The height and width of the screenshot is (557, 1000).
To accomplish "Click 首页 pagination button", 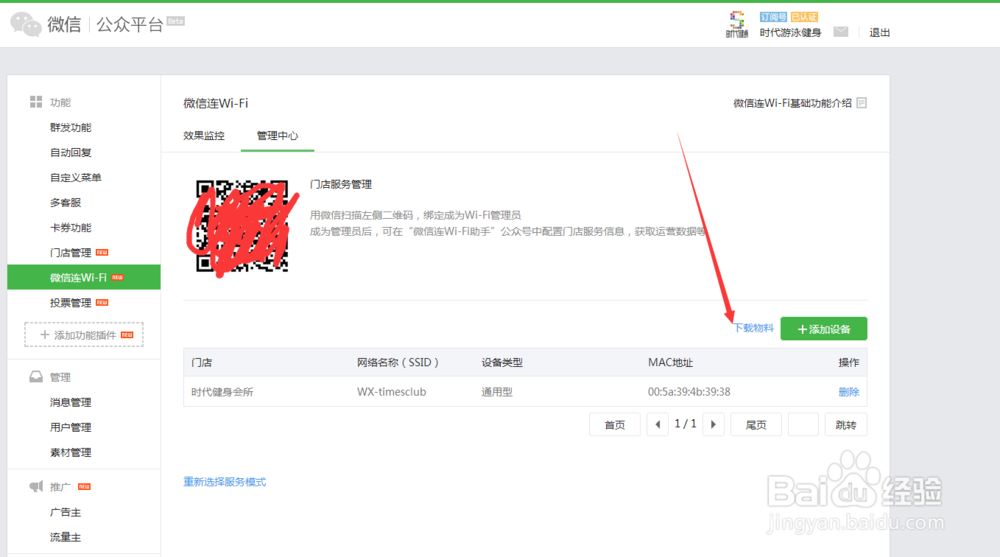I will (x=614, y=424).
